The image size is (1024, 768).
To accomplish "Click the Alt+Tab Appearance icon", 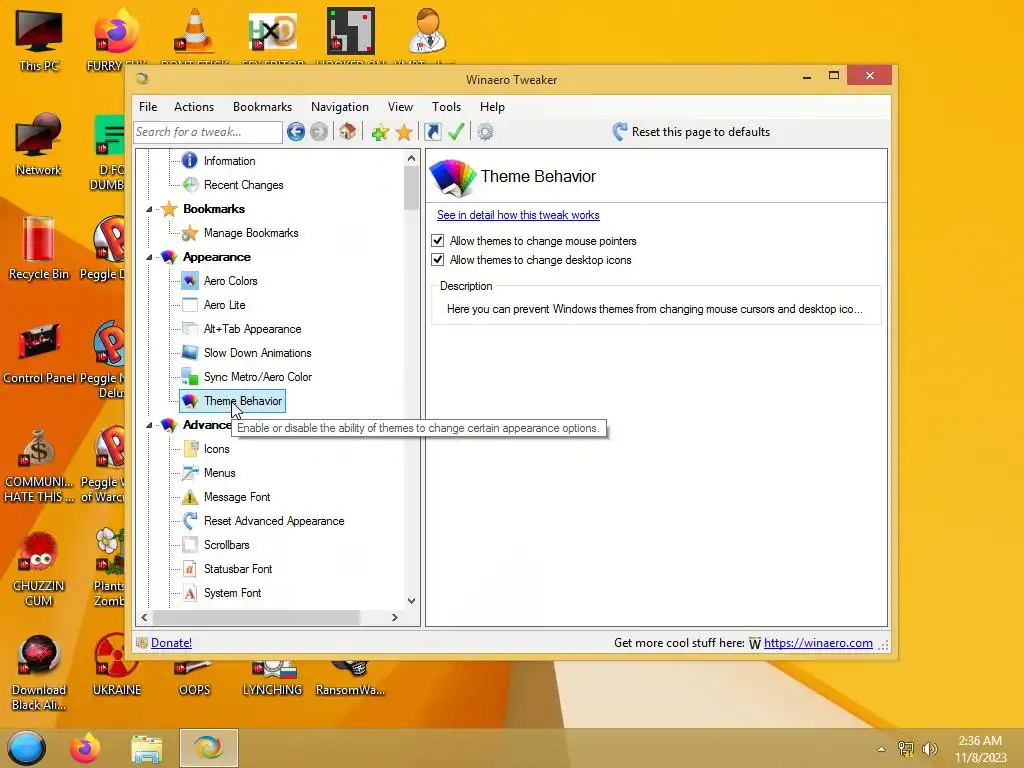I will pyautogui.click(x=190, y=329).
